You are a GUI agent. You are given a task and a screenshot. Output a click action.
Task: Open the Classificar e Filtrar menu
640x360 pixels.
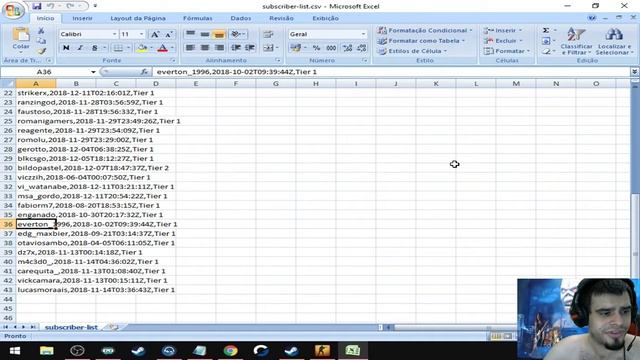pyautogui.click(x=576, y=41)
